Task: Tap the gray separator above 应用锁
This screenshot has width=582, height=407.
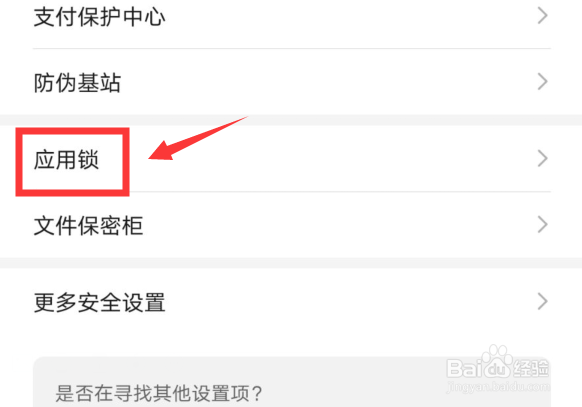Action: pyautogui.click(x=291, y=120)
